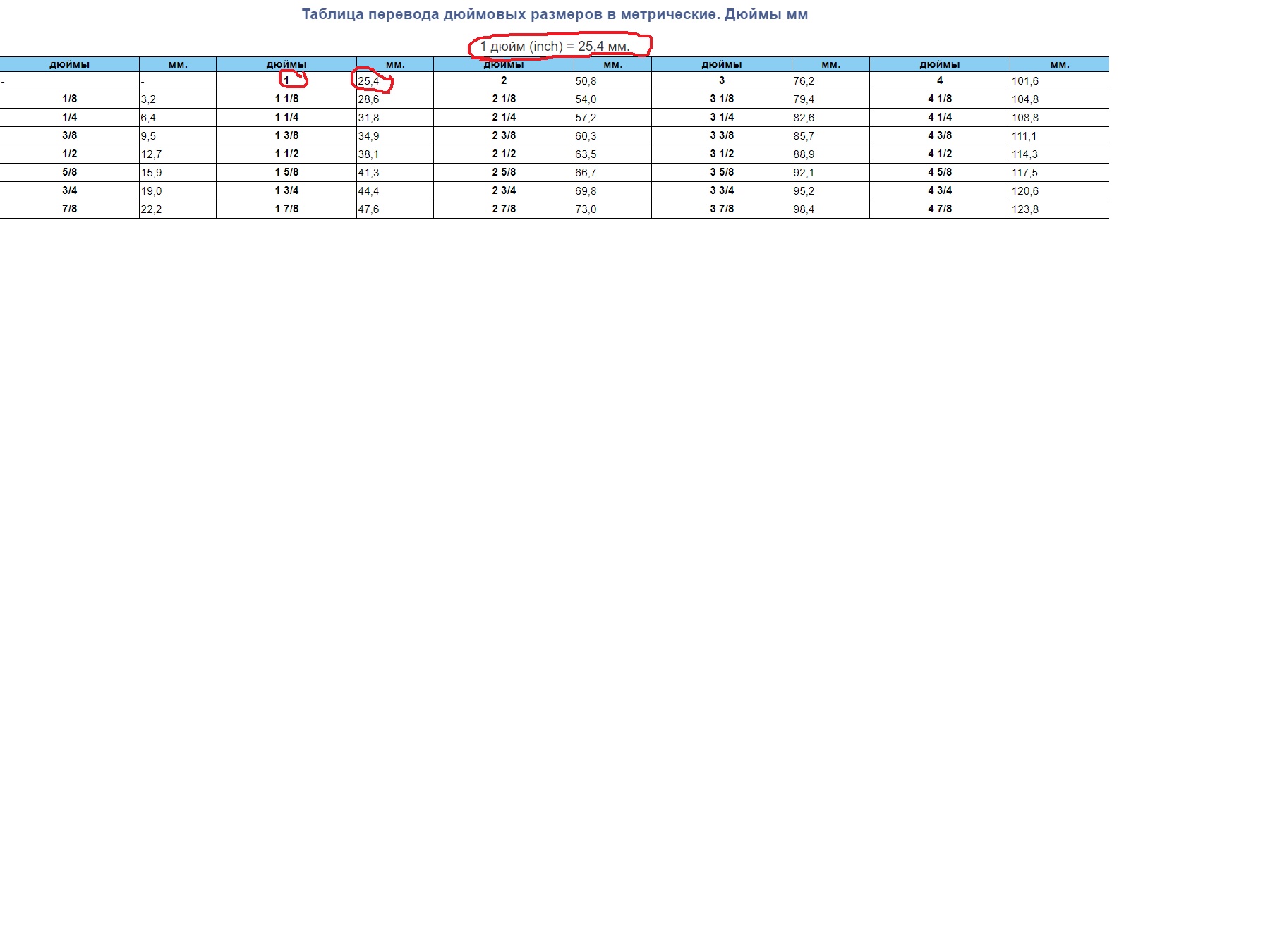Select the '2 3/8' inches cell
1270x952 pixels.
504,135
